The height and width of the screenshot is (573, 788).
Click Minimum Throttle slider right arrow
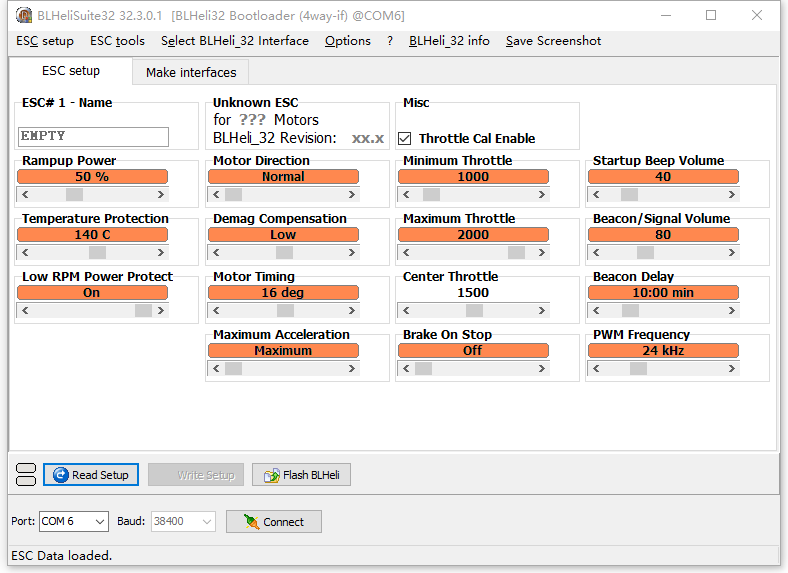[542, 195]
